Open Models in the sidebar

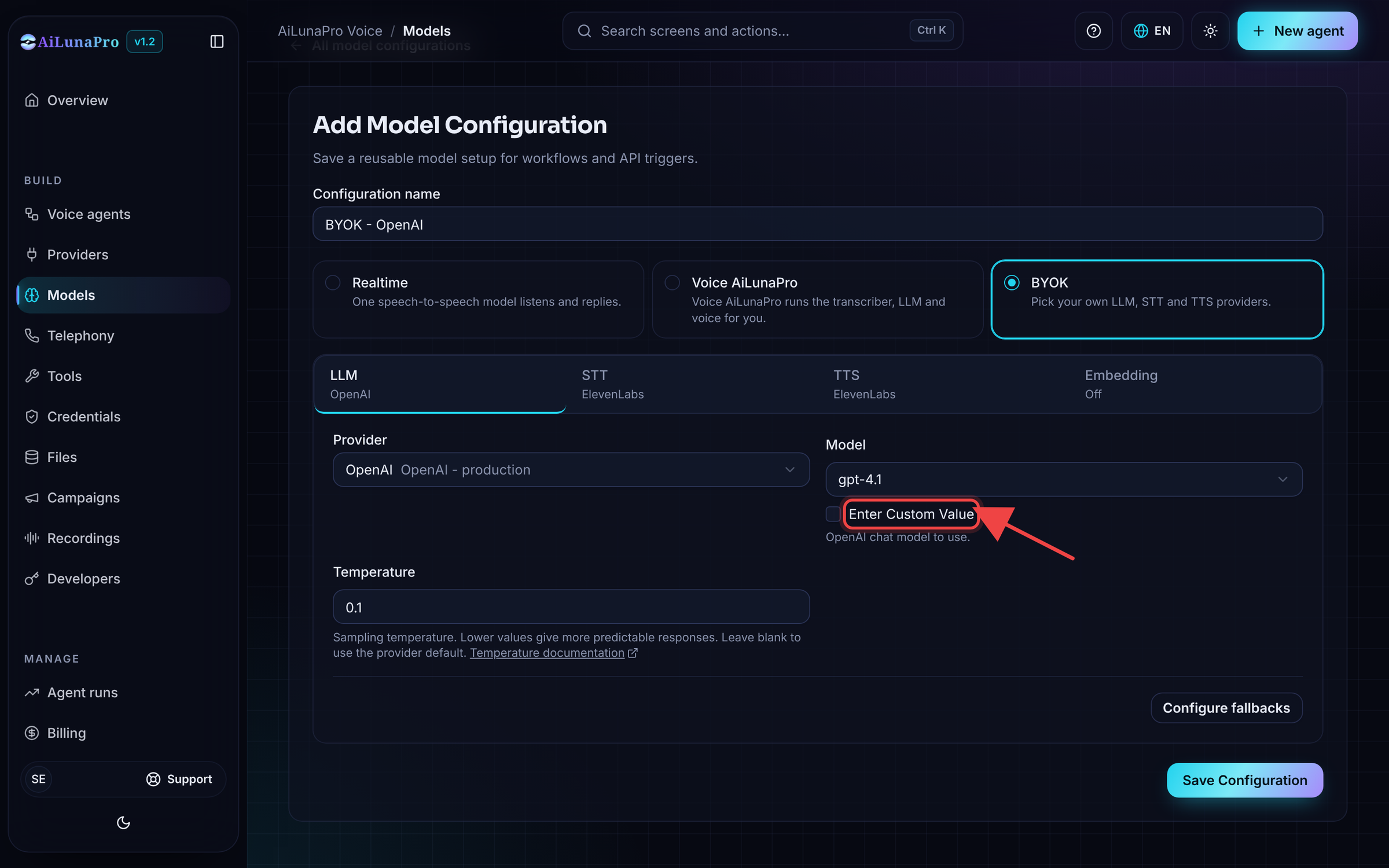(123, 295)
